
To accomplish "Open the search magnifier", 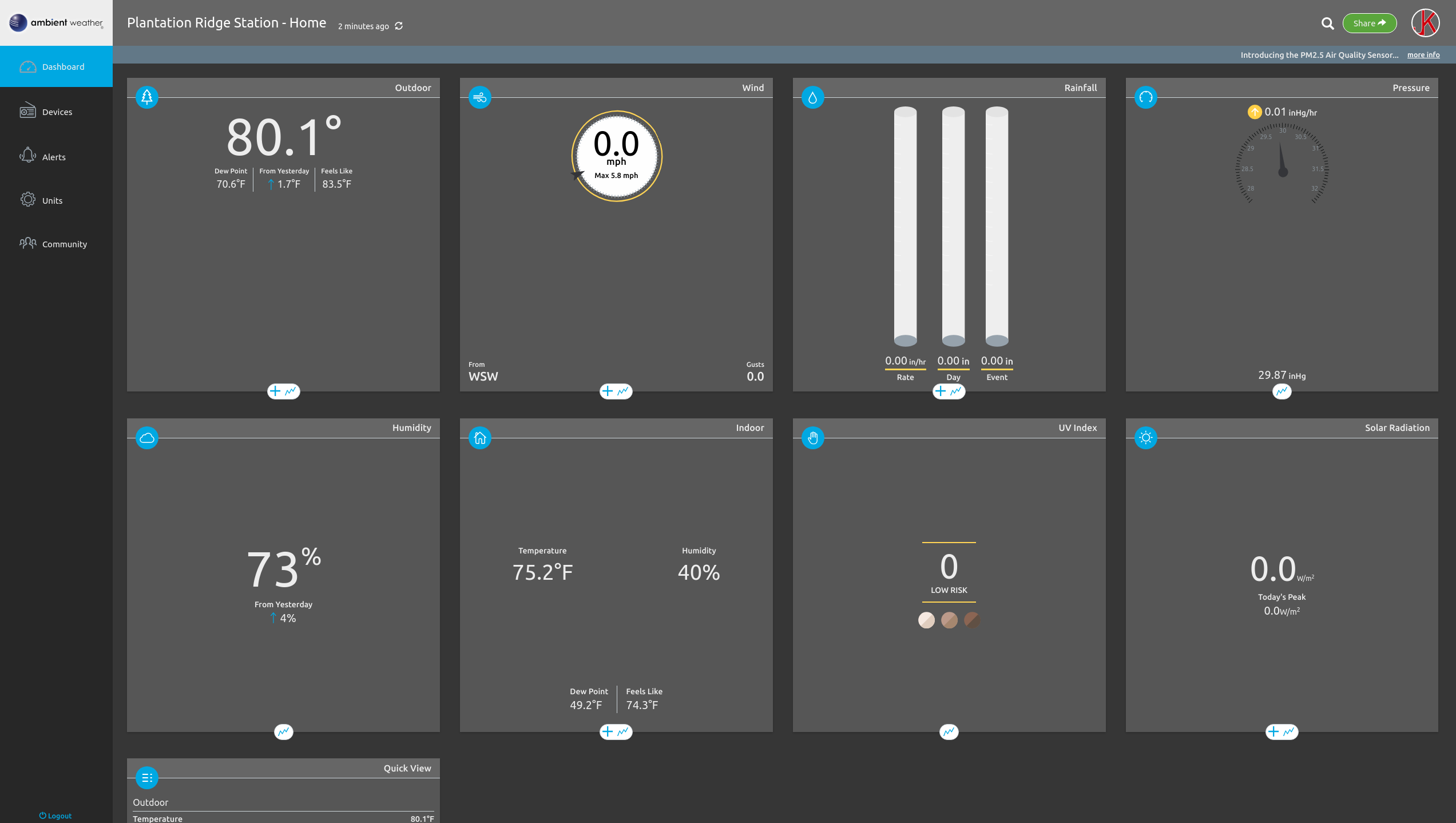I will click(1328, 23).
